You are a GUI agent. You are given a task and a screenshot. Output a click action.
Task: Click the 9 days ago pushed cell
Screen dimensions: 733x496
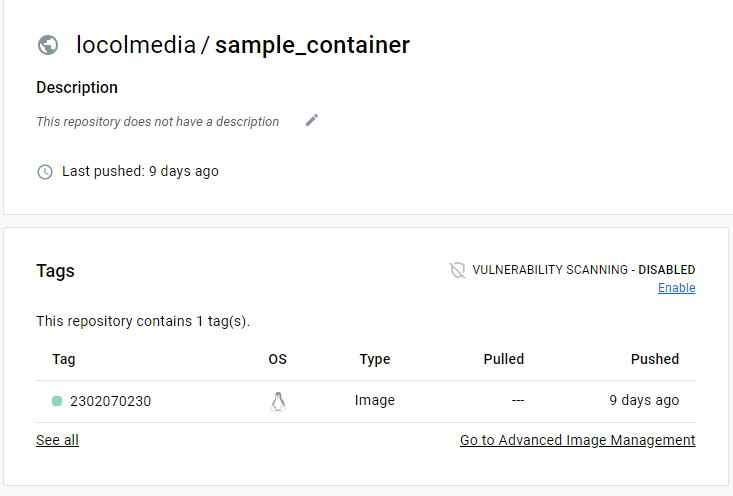(644, 401)
